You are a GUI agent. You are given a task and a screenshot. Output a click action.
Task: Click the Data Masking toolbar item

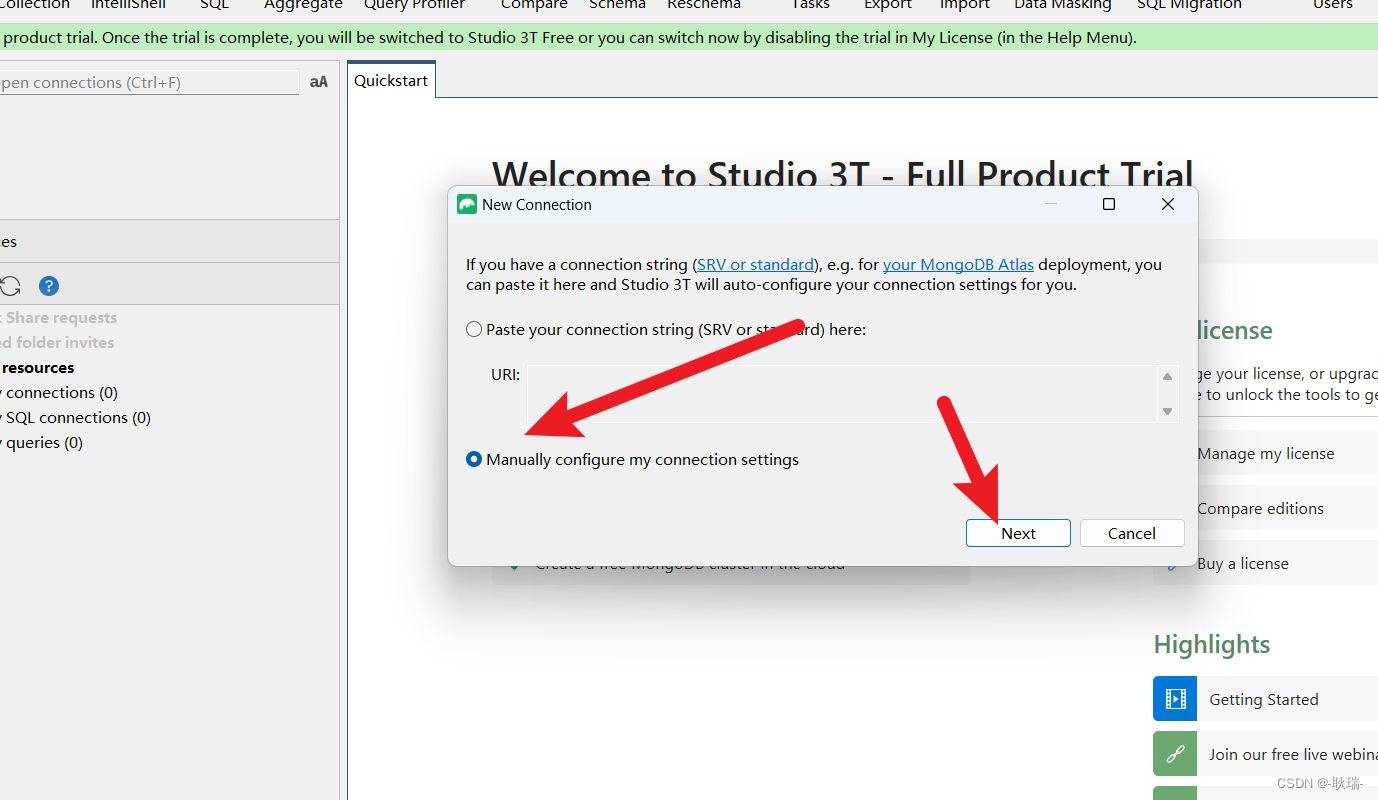click(1062, 5)
